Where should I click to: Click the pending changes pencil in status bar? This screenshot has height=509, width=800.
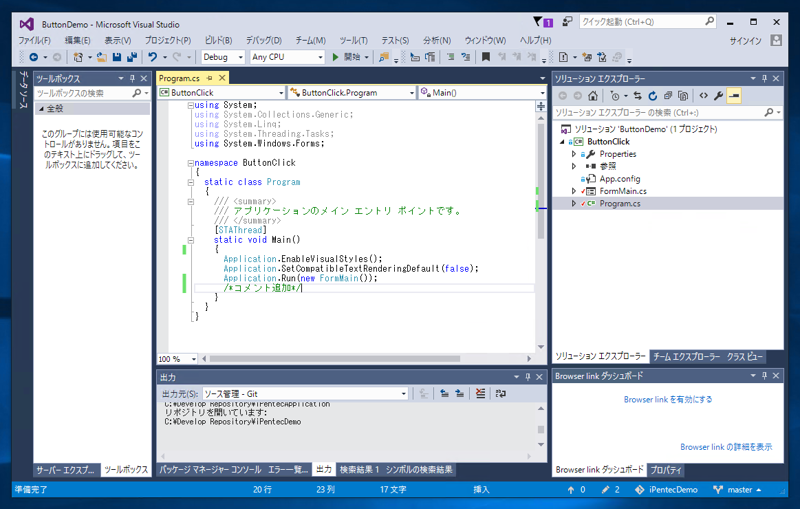(x=605, y=490)
